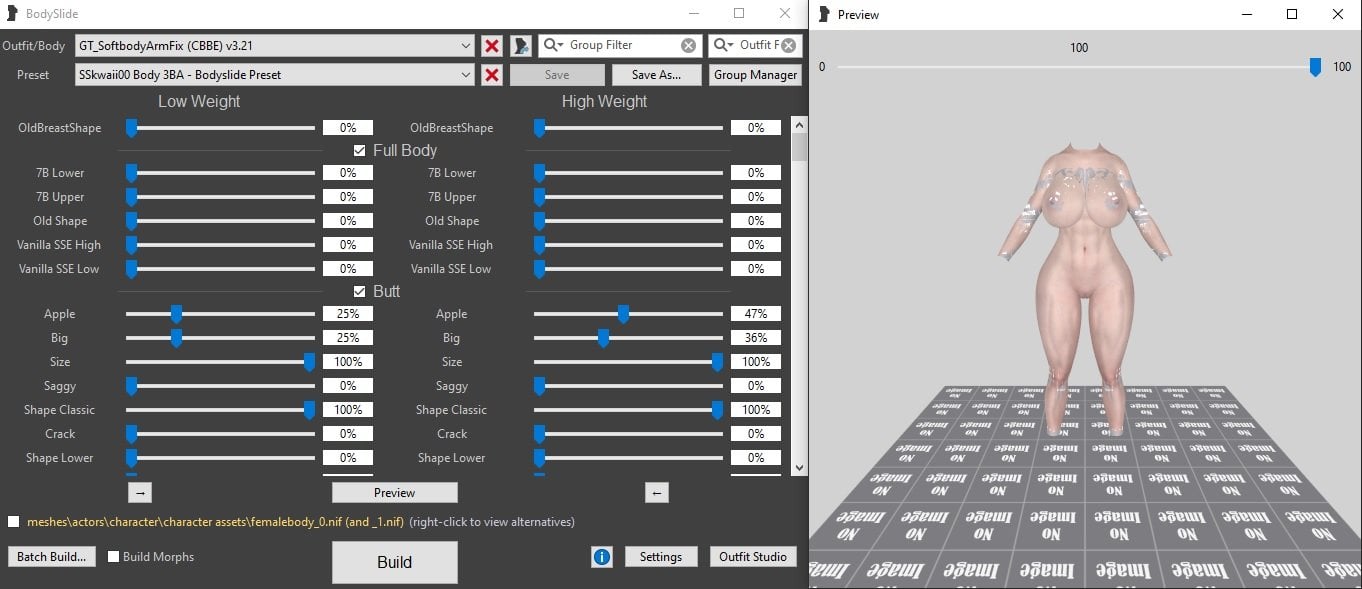Click the large Build button
Screen dimensions: 1362x589
tap(395, 562)
